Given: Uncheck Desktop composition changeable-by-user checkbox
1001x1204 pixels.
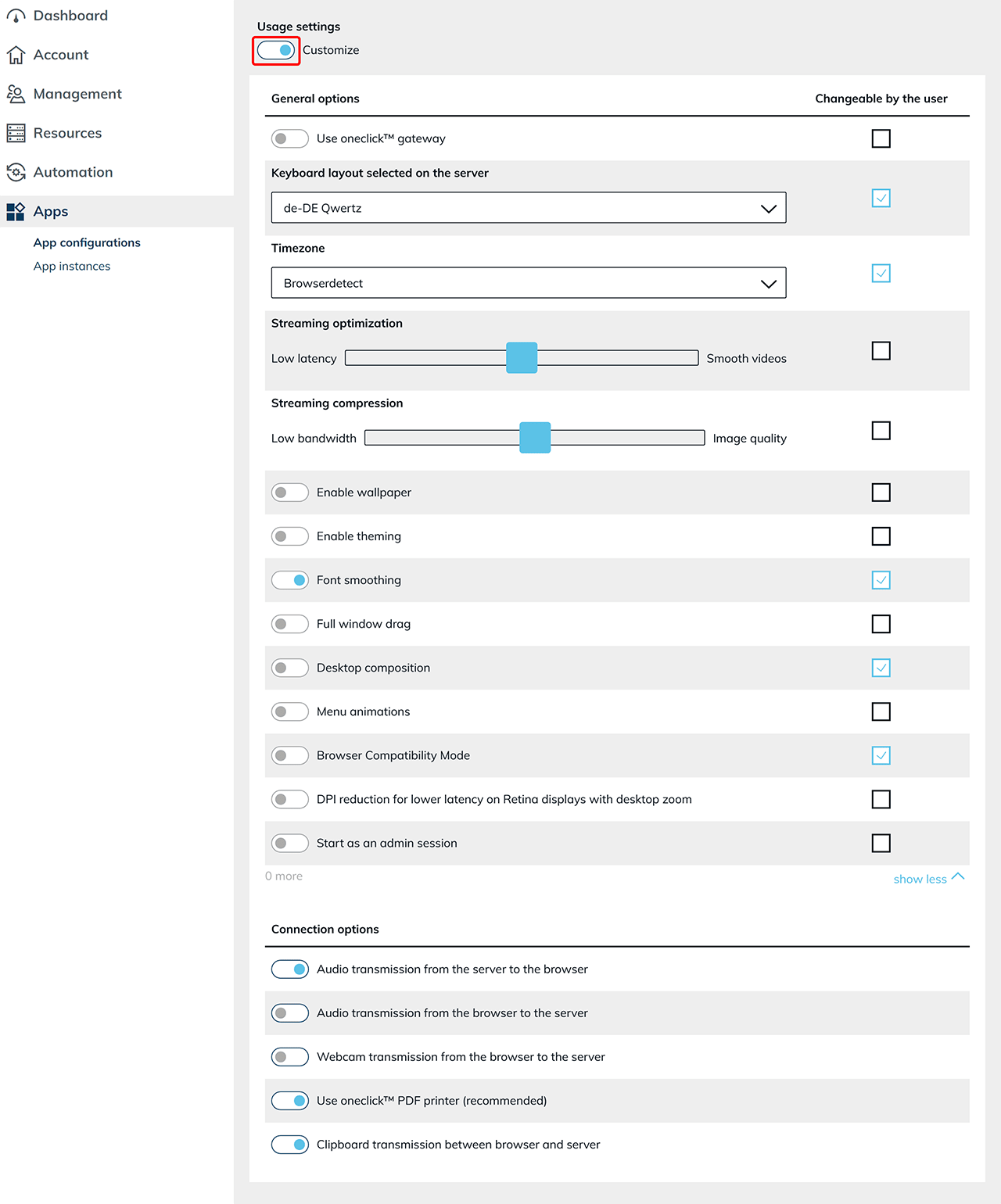Looking at the screenshot, I should [881, 668].
